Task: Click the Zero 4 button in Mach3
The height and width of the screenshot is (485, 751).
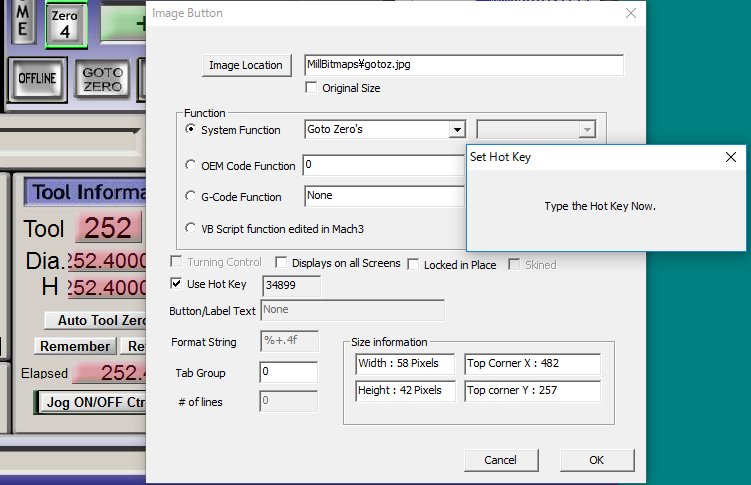Action: click(x=66, y=25)
